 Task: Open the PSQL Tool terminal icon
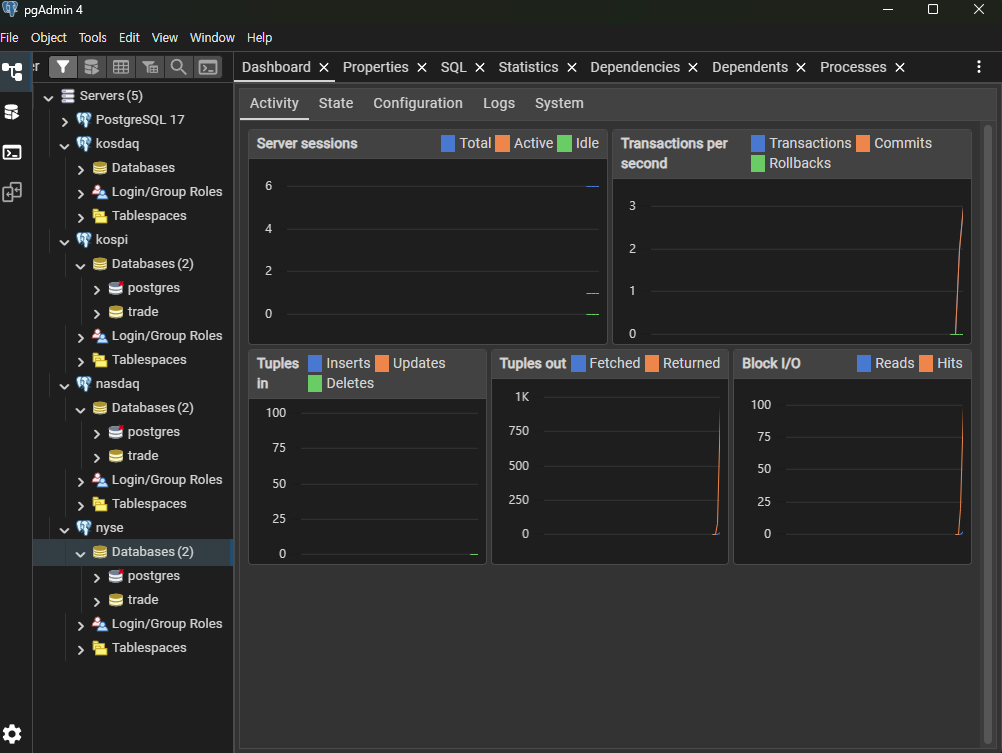[x=208, y=67]
